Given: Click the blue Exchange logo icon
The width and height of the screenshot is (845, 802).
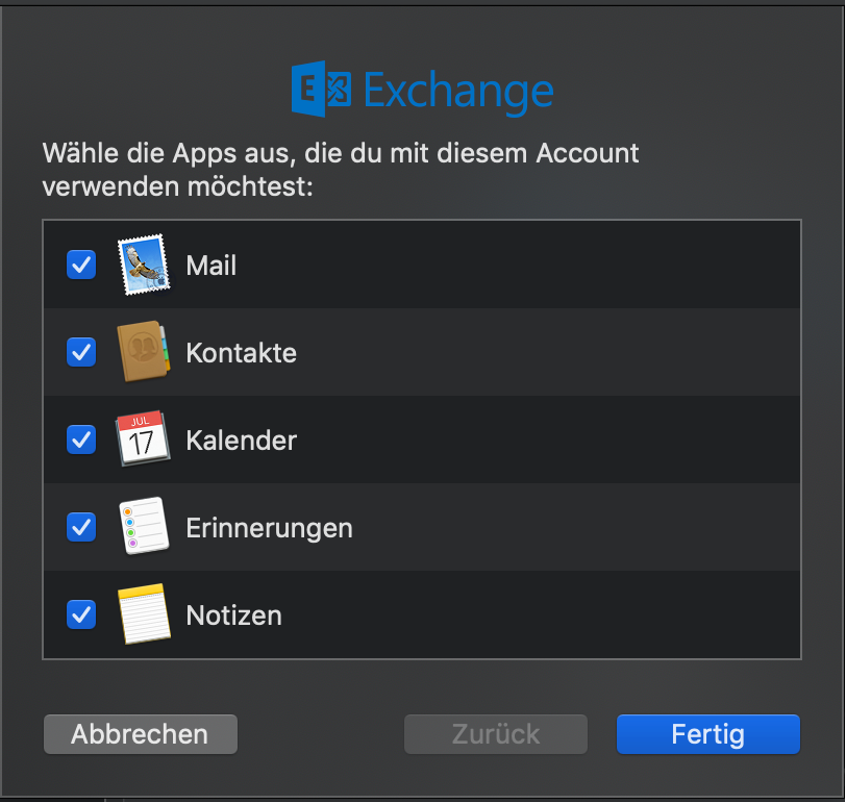Looking at the screenshot, I should (x=322, y=90).
